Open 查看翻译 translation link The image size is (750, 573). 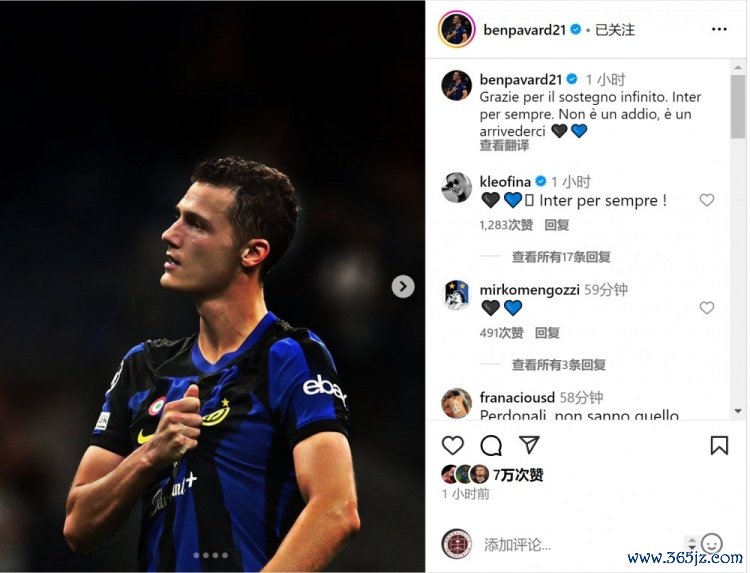[504, 145]
